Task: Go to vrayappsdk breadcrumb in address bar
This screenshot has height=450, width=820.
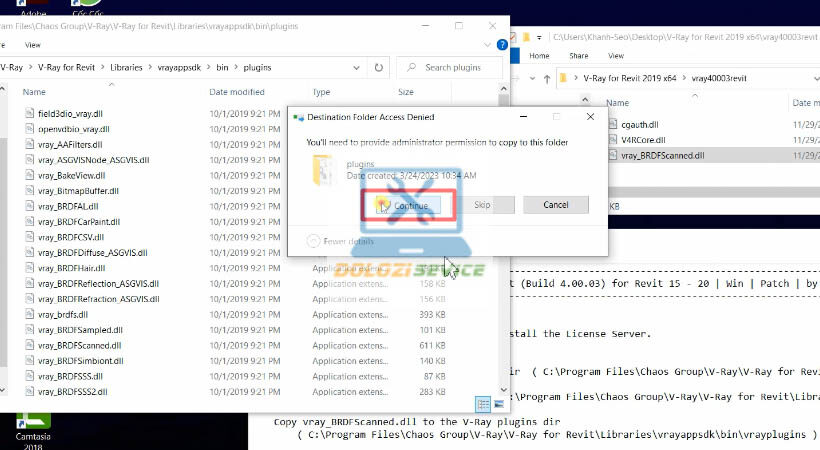Action: point(179,68)
